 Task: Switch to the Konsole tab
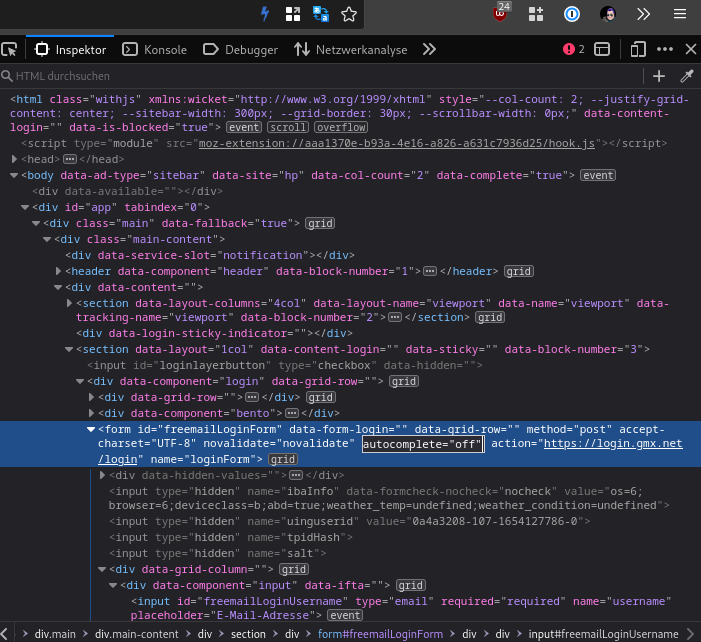click(155, 49)
